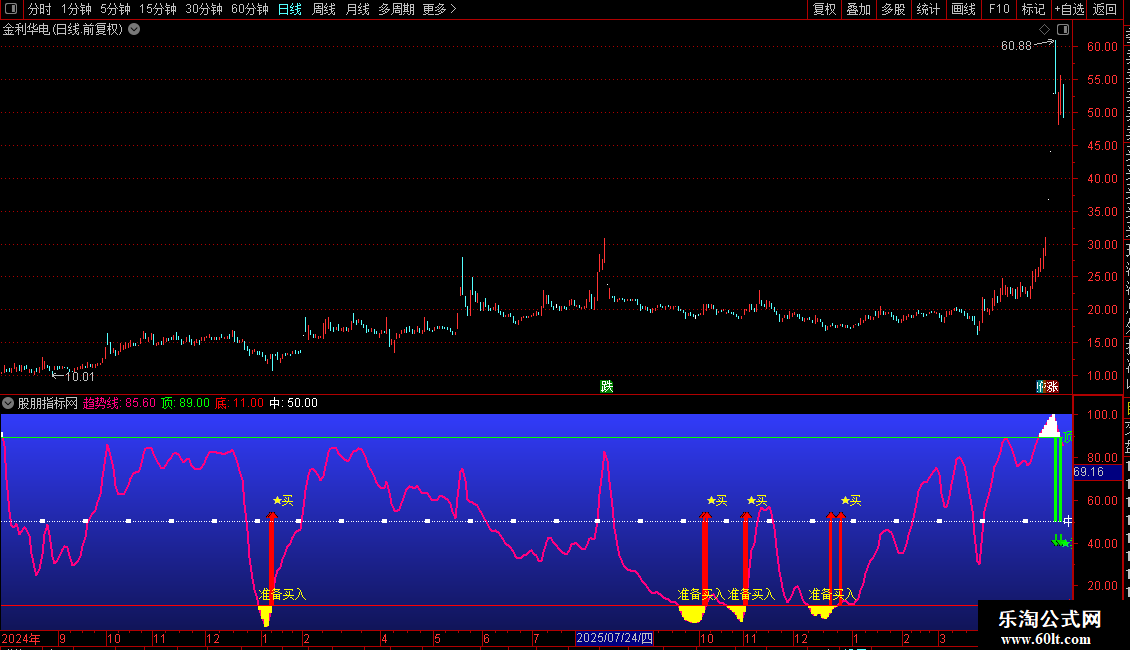Click the 60.88 high price label

1016,46
